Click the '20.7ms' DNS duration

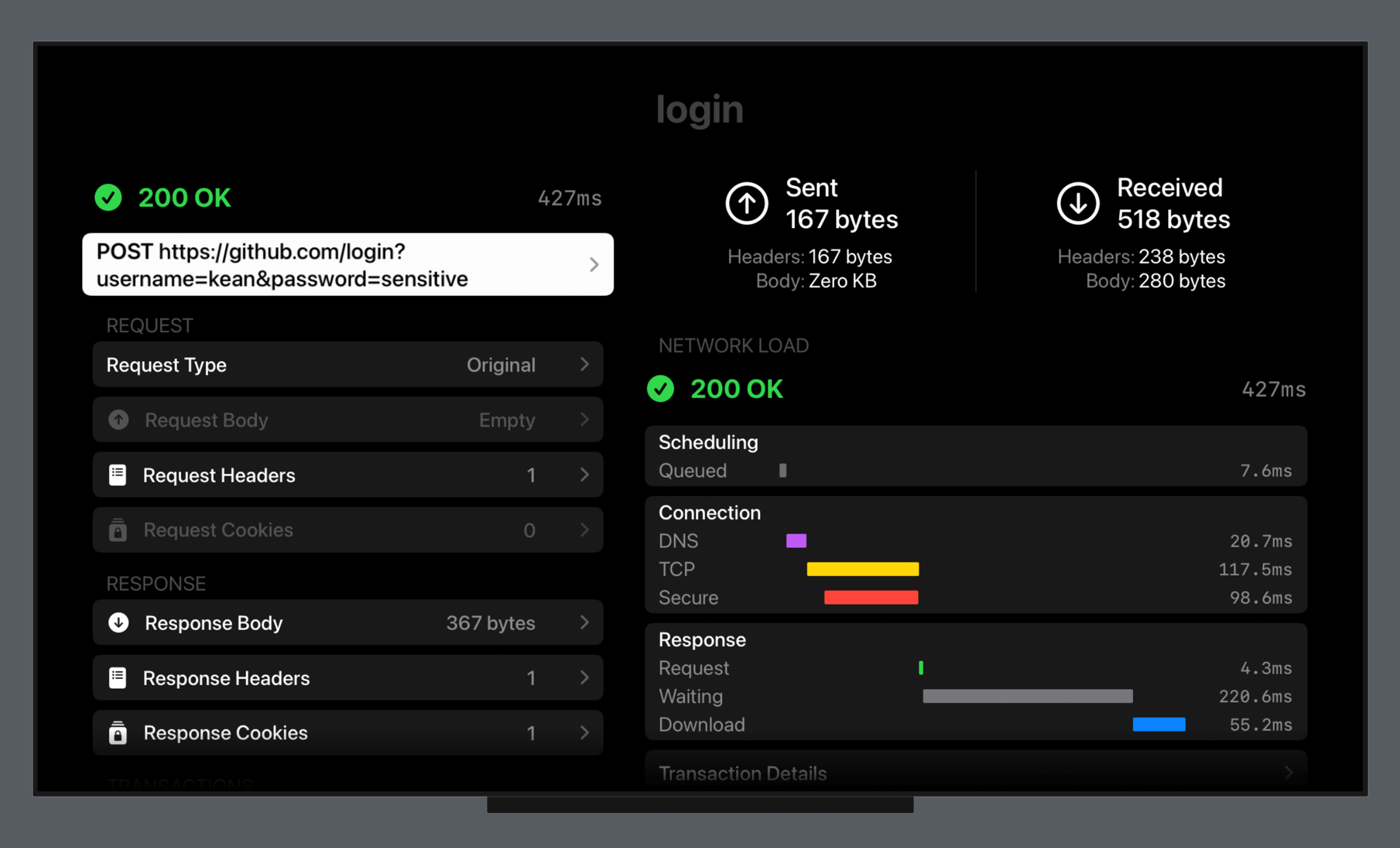coord(1261,541)
